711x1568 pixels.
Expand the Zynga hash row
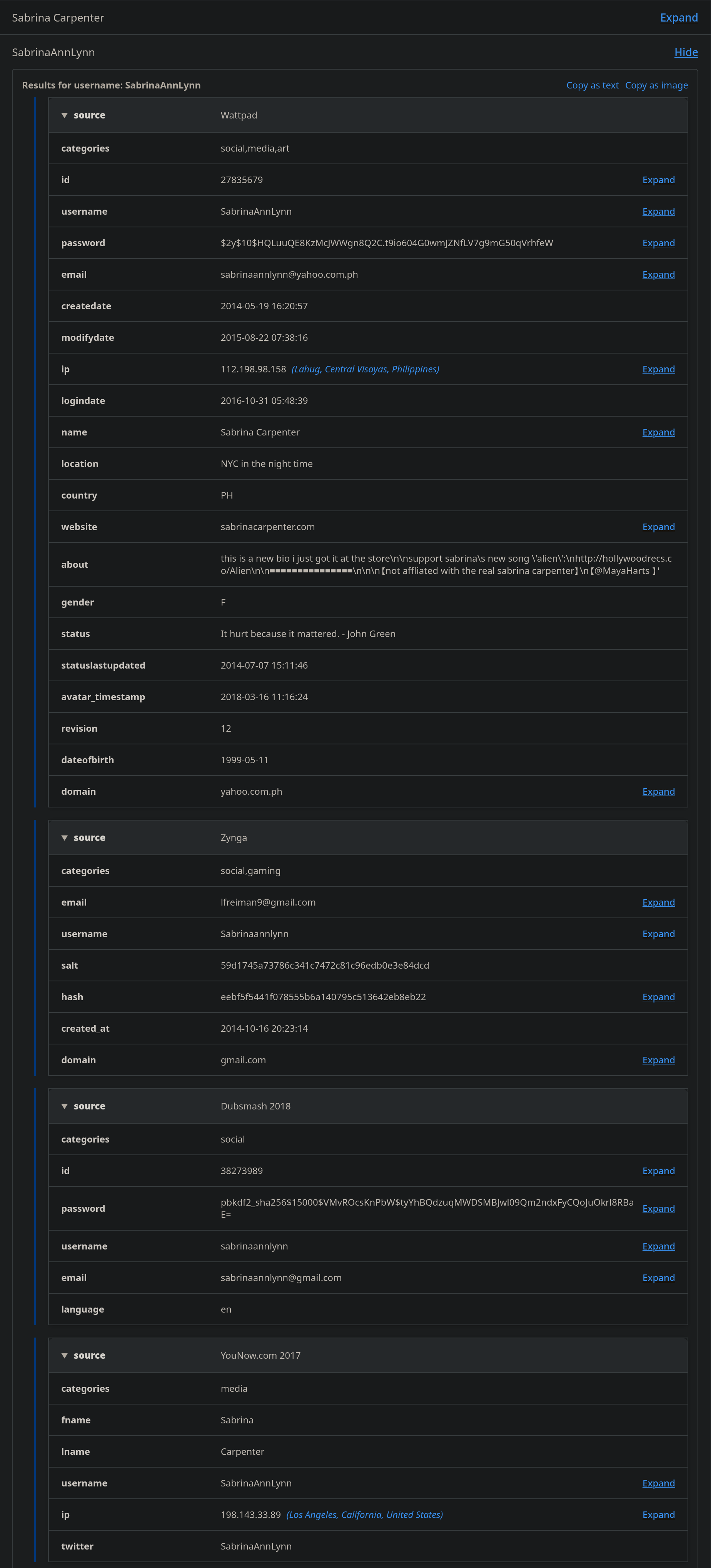(658, 996)
